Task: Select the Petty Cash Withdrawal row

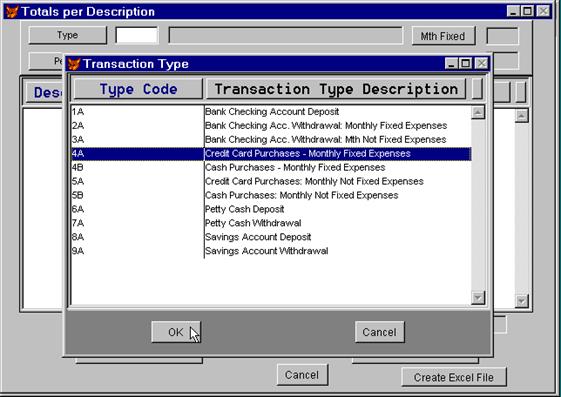Action: pyautogui.click(x=271, y=223)
